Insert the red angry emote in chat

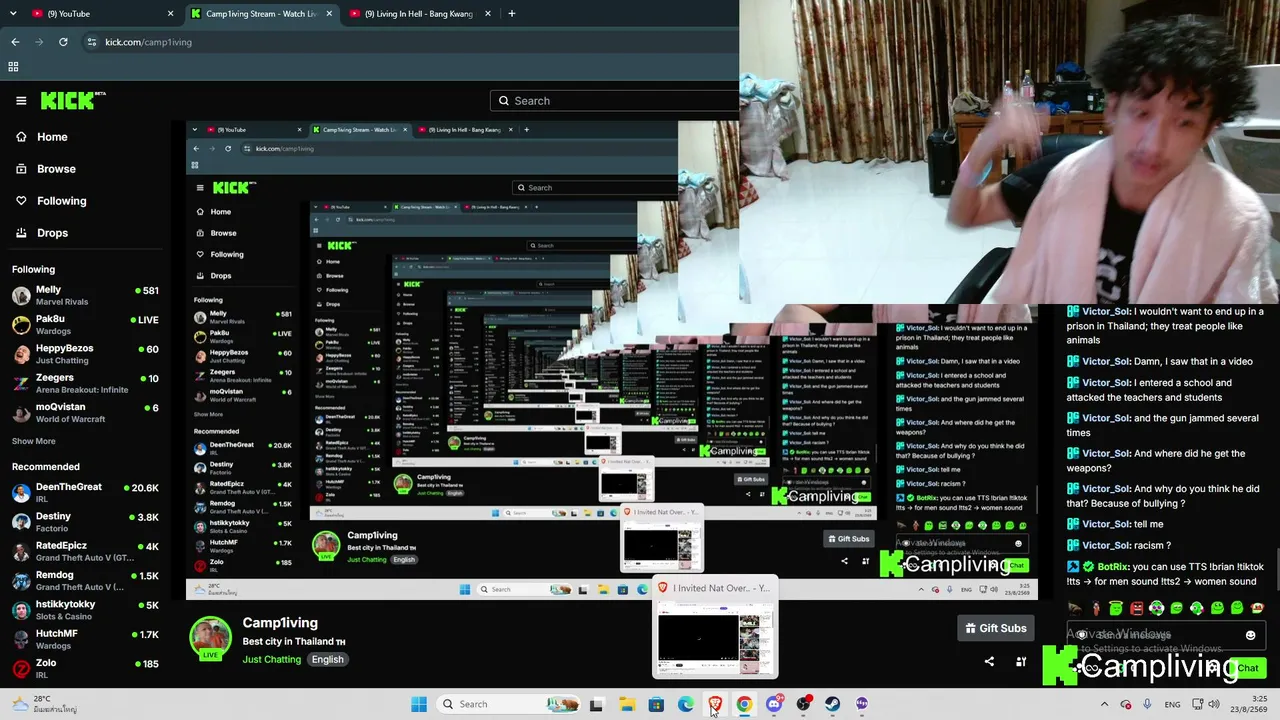[x=1136, y=608]
